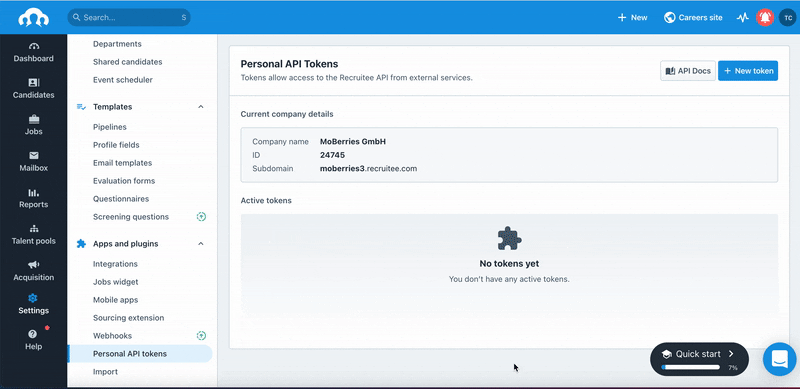800x389 pixels.
Task: Click the Personal API Tokens heading
Action: (289, 64)
